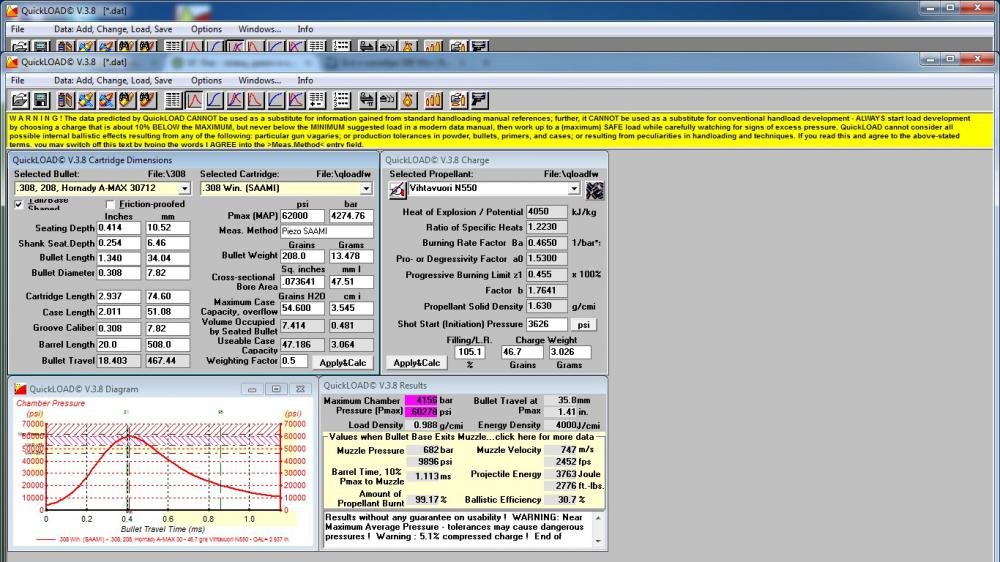
Task: Open Data: Add, Change, Load, Save menu in front window
Action: [x=113, y=80]
